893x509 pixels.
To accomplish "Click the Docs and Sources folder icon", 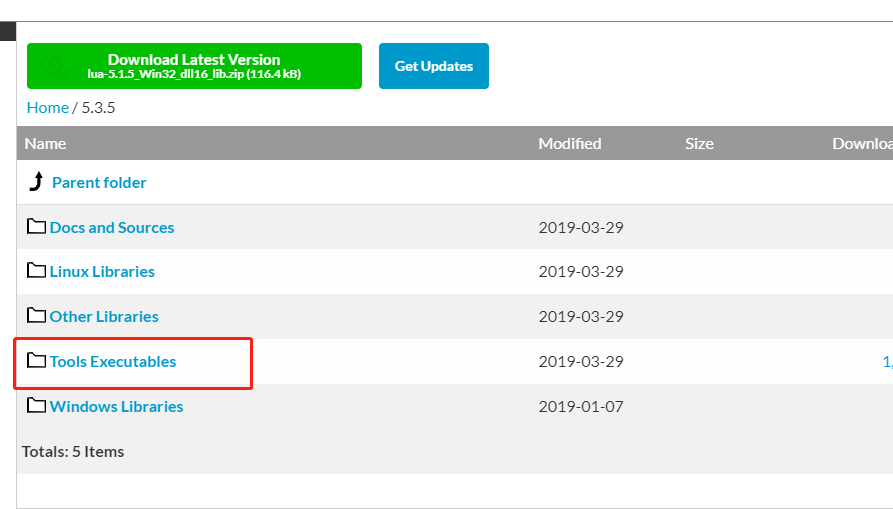I will pos(36,227).
